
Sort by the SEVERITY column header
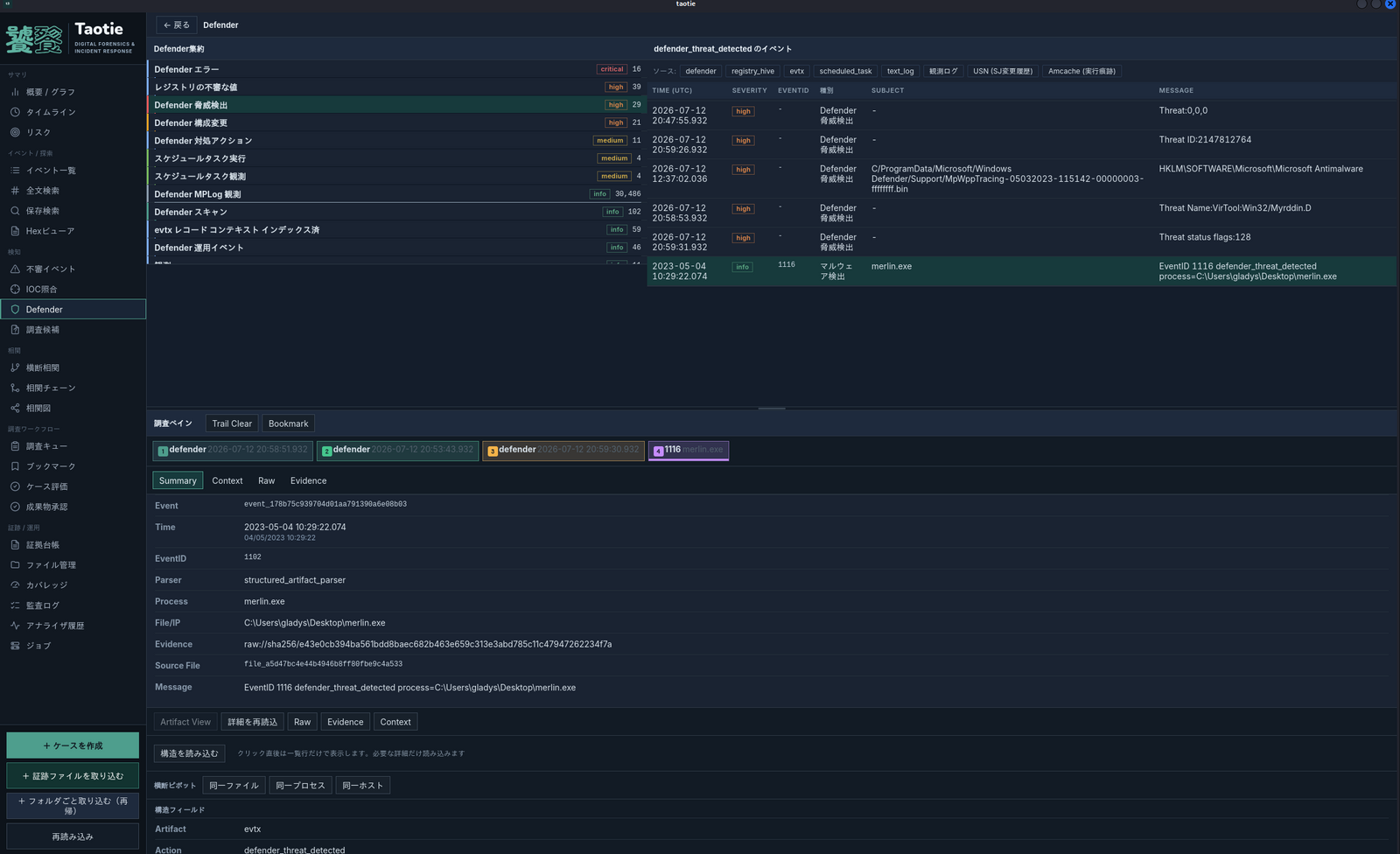pyautogui.click(x=749, y=90)
